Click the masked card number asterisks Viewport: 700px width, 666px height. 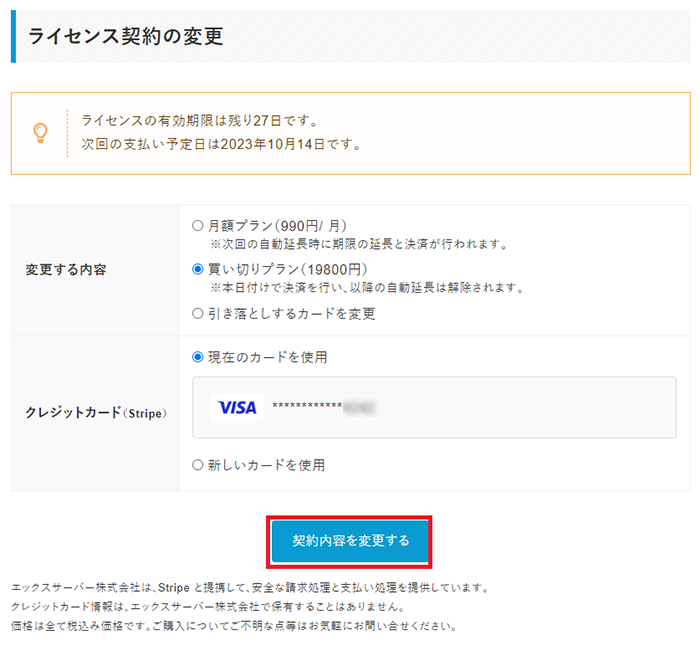coord(307,405)
